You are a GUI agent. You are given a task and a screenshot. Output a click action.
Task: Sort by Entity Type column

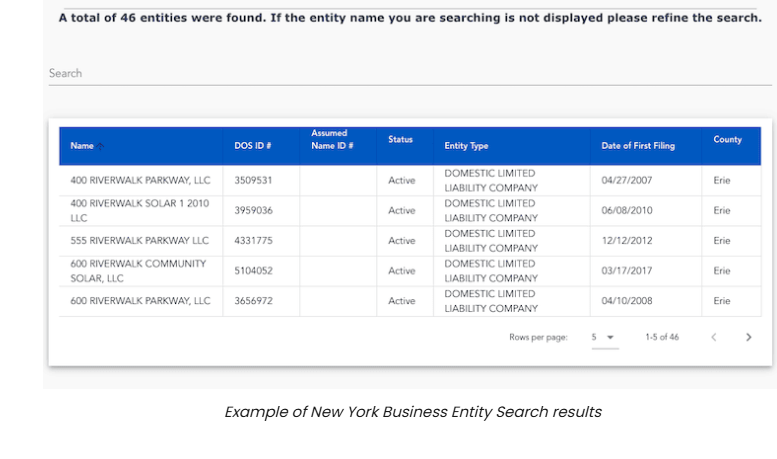(x=466, y=146)
